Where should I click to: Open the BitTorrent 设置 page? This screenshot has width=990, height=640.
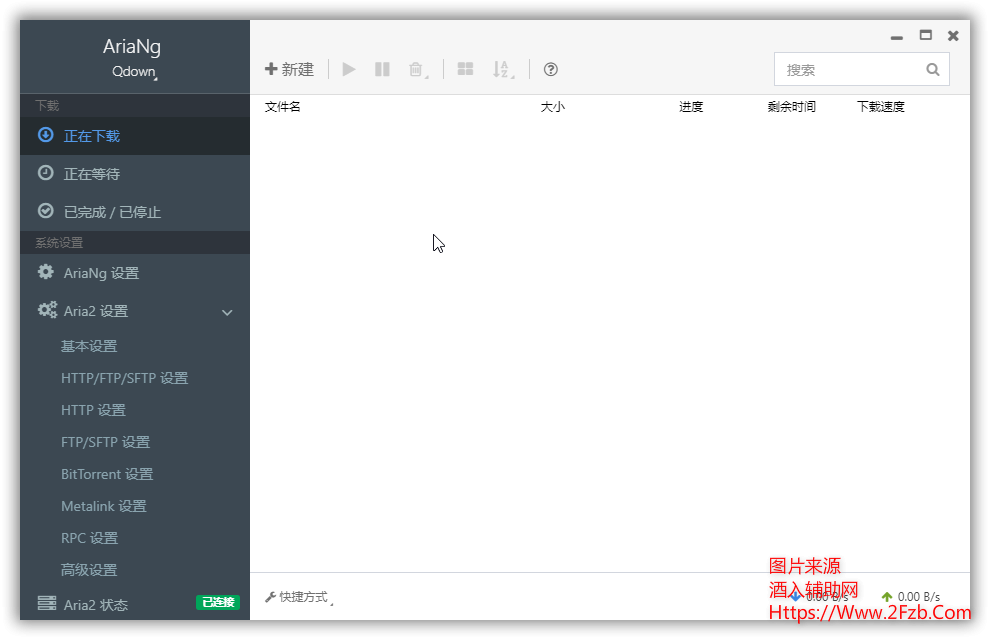[107, 473]
